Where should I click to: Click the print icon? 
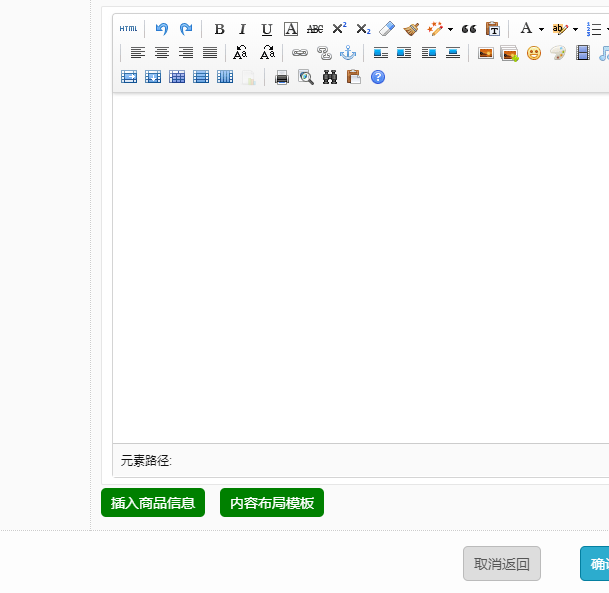[282, 77]
